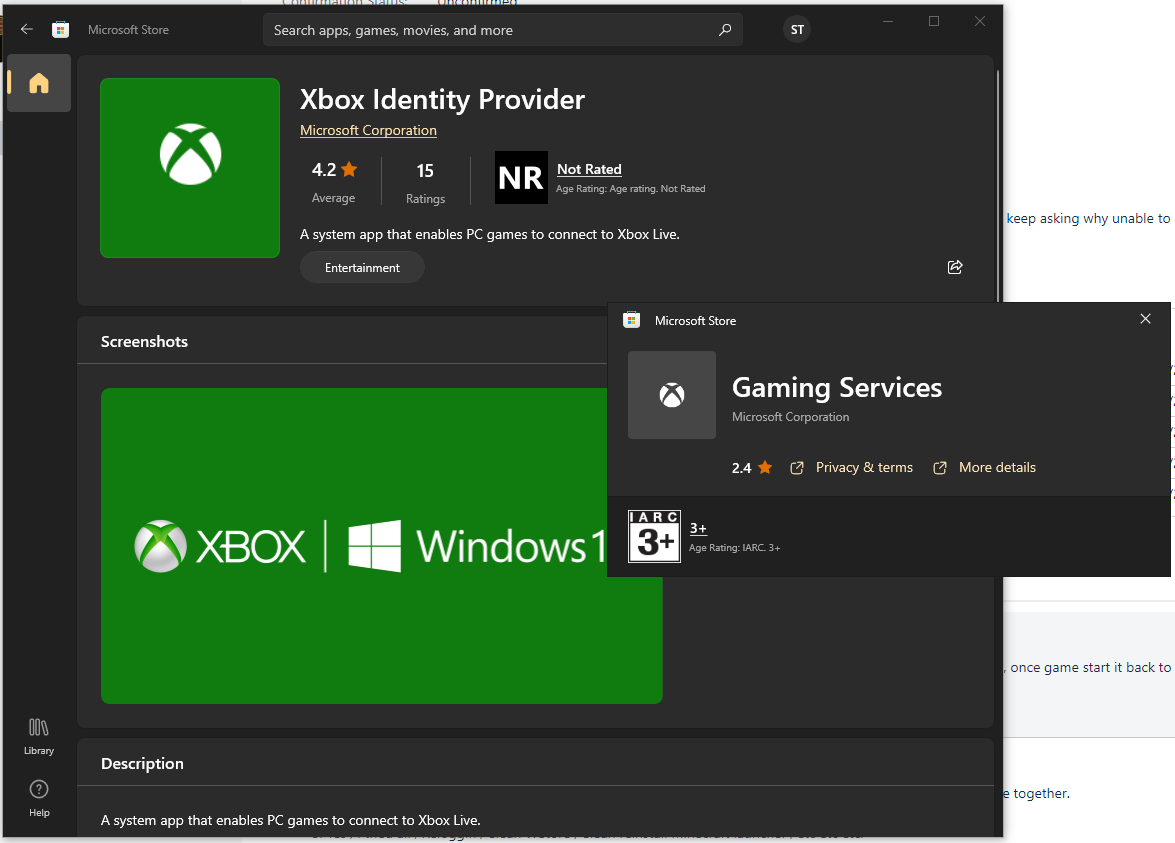Open the 3+ age rating link
Viewport: 1175px width, 843px height.
698,528
